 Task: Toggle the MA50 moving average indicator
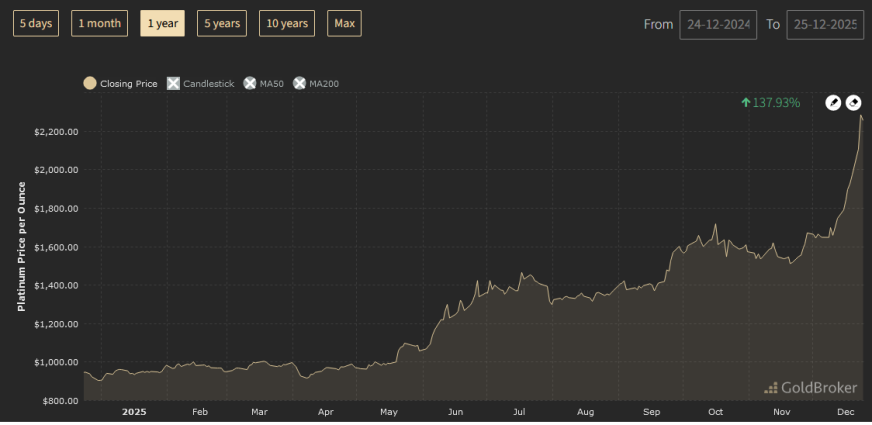[250, 84]
